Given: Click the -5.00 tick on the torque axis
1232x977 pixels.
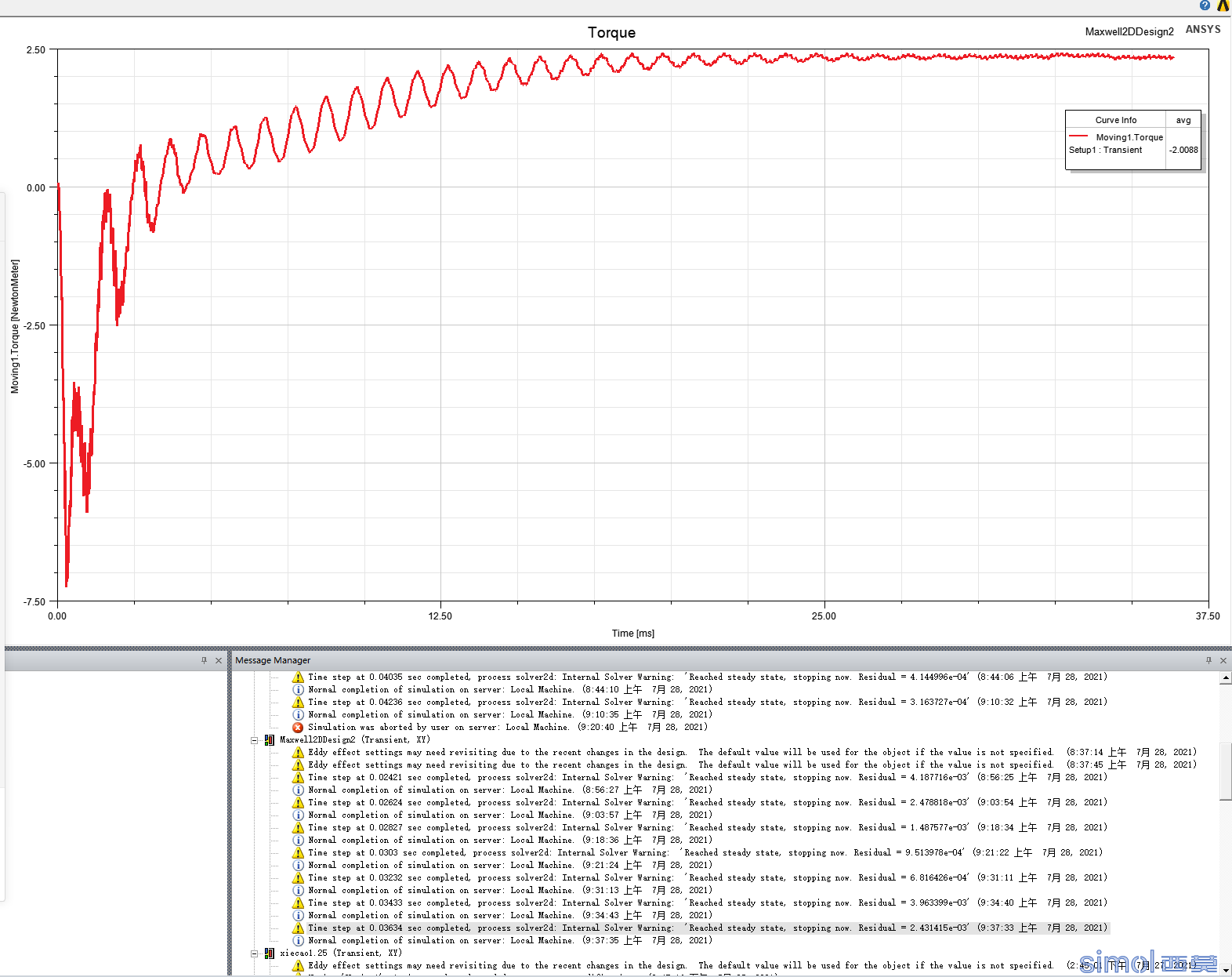Looking at the screenshot, I should point(34,463).
